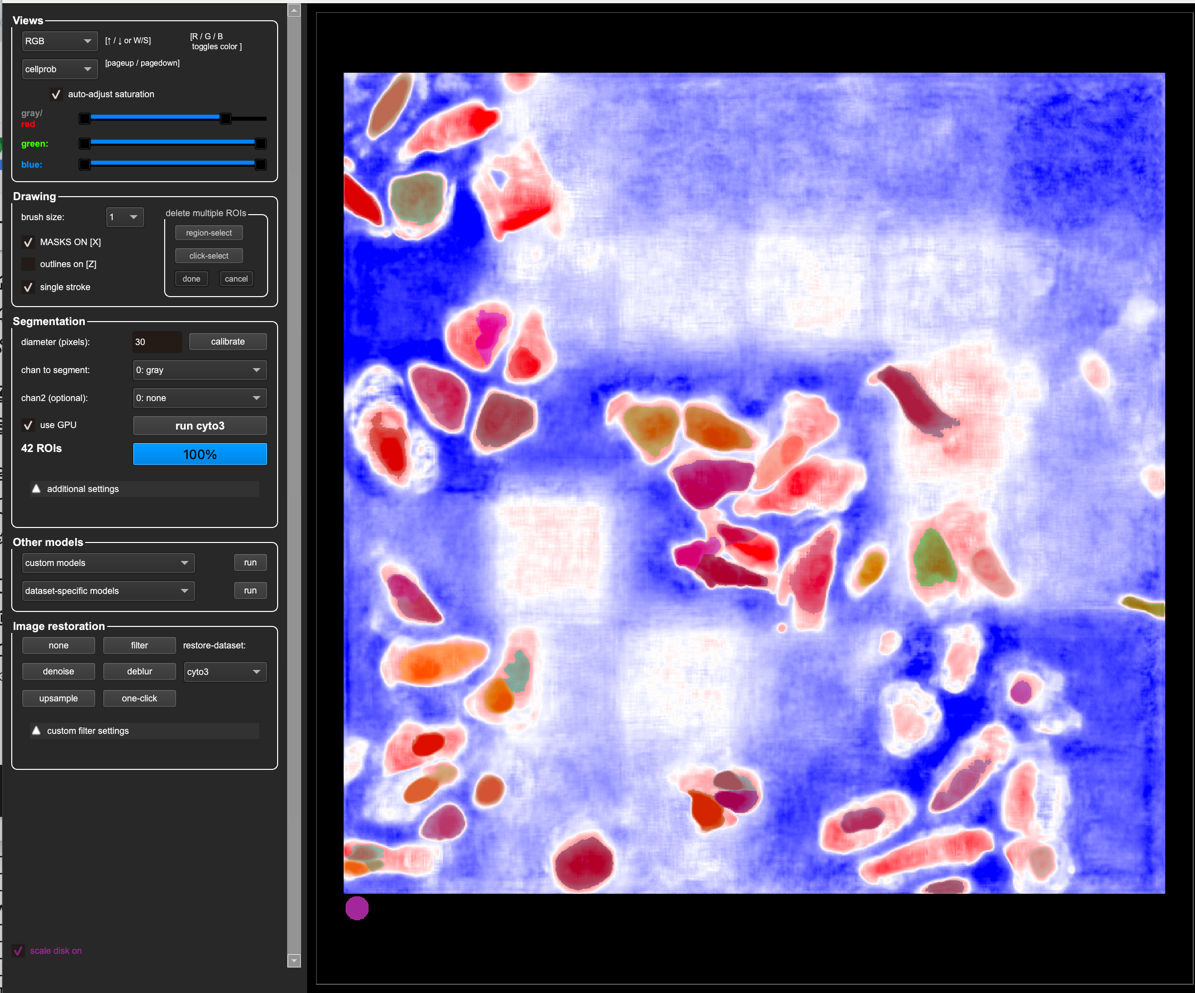Toggle scale disk on checkbox
Viewport: 1195px width, 993px height.
tap(18, 950)
